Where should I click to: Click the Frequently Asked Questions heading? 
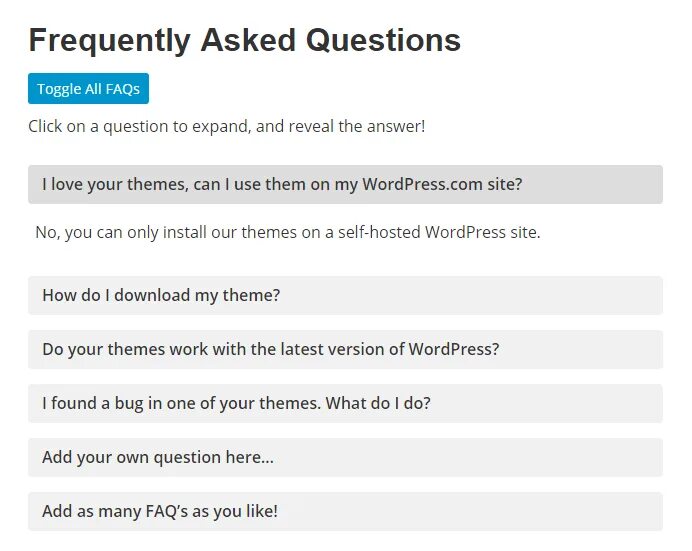pyautogui.click(x=244, y=40)
